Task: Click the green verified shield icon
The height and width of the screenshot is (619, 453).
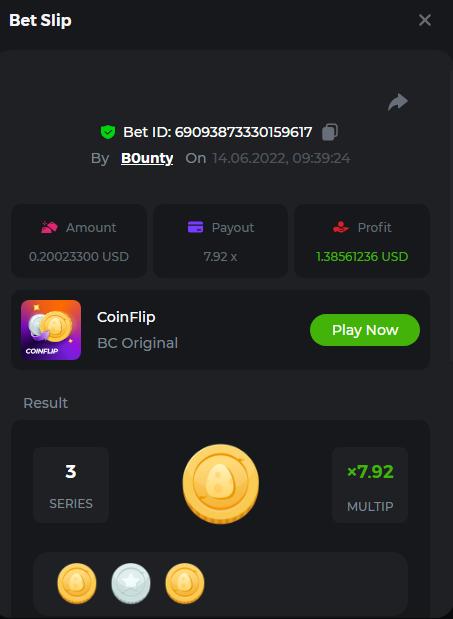Action: [108, 132]
